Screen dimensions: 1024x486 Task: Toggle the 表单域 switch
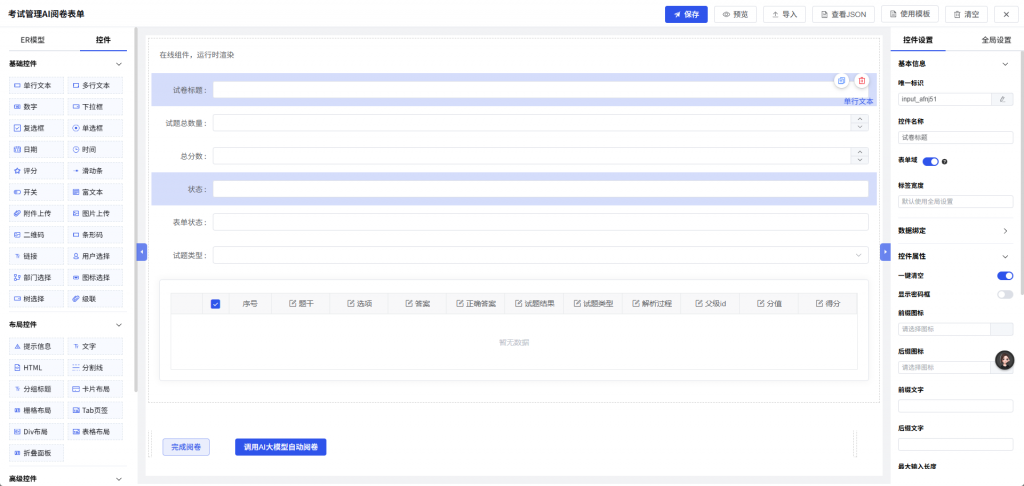click(x=931, y=161)
